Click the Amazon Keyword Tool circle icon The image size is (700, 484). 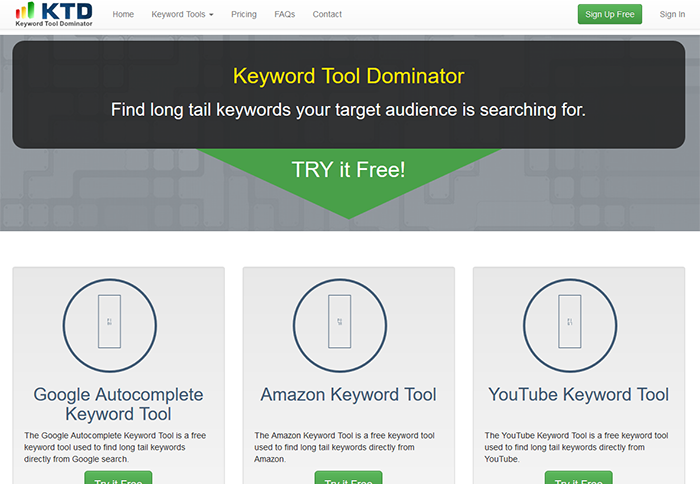[340, 325]
